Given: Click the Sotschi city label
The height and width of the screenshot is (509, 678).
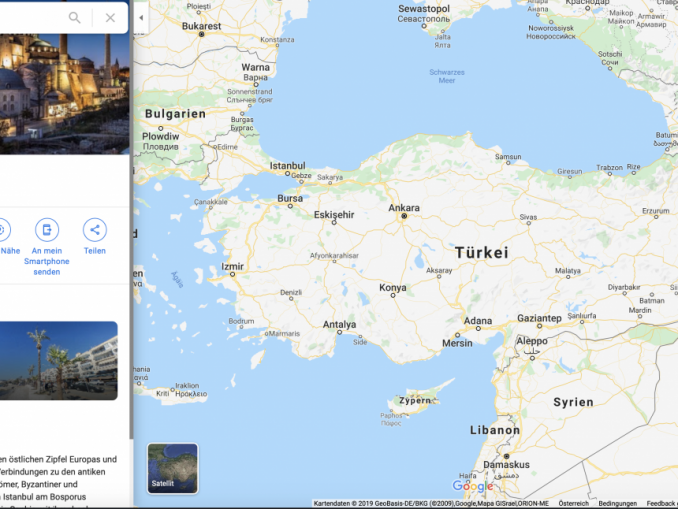Looking at the screenshot, I should [x=610, y=54].
